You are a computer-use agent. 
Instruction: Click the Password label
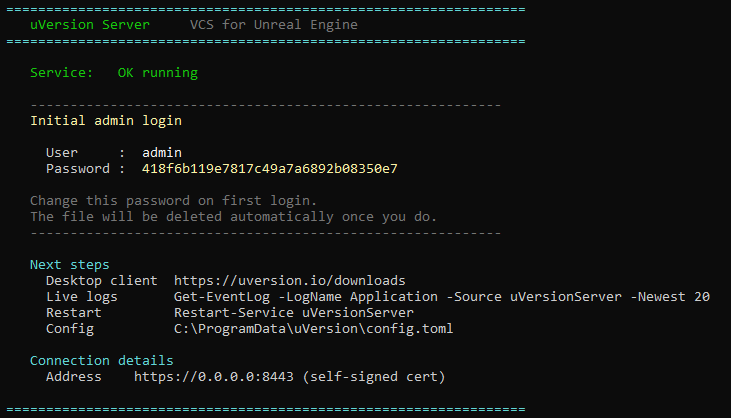[78, 169]
